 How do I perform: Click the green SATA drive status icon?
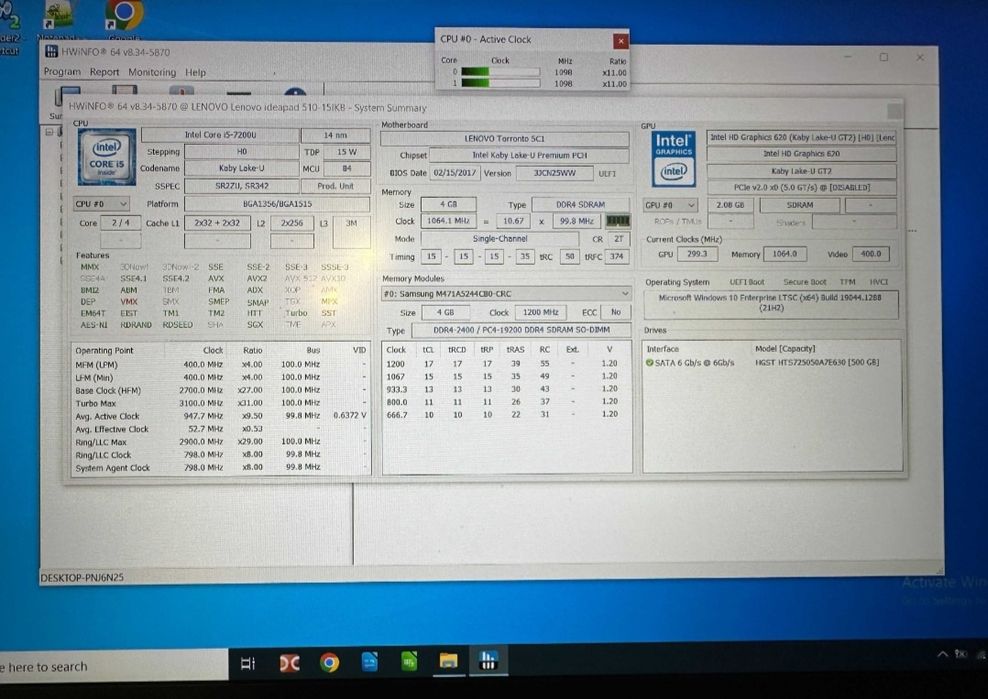tap(649, 363)
